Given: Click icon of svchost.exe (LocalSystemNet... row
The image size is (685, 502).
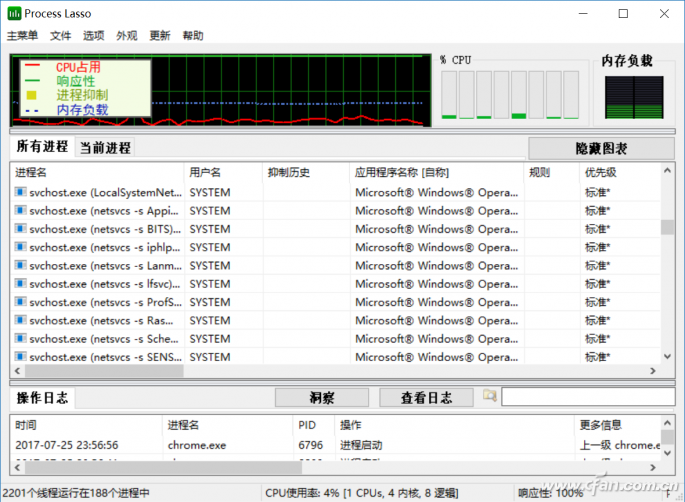Looking at the screenshot, I should 20,192.
